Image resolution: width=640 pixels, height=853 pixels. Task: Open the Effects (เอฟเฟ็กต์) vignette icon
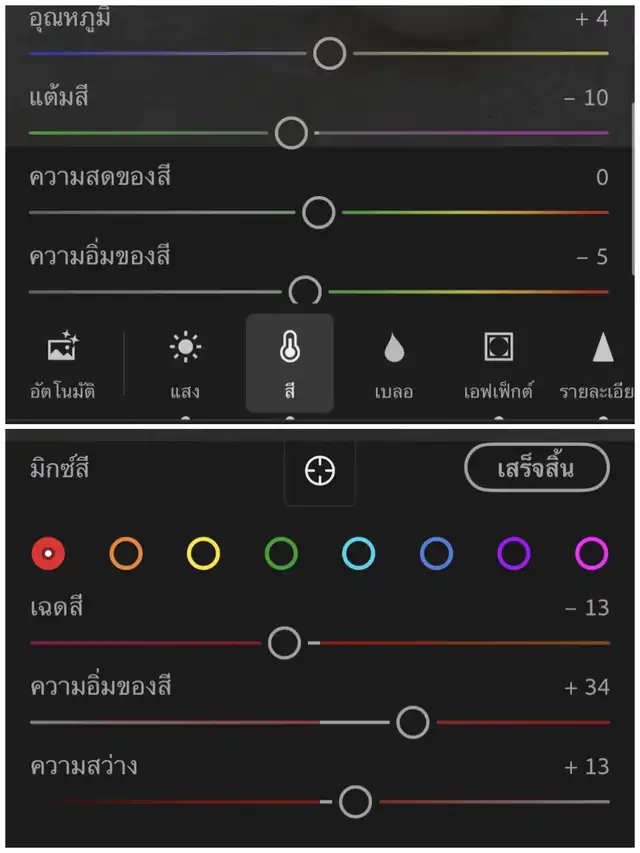[498, 348]
